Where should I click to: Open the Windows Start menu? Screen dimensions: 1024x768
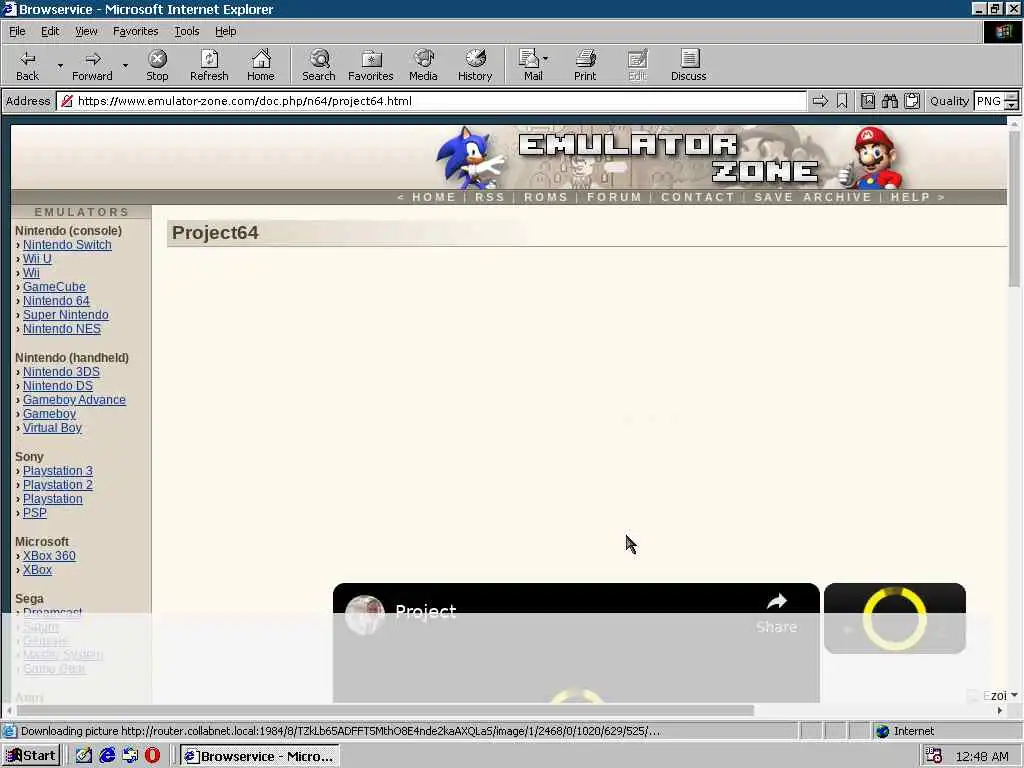click(x=31, y=756)
